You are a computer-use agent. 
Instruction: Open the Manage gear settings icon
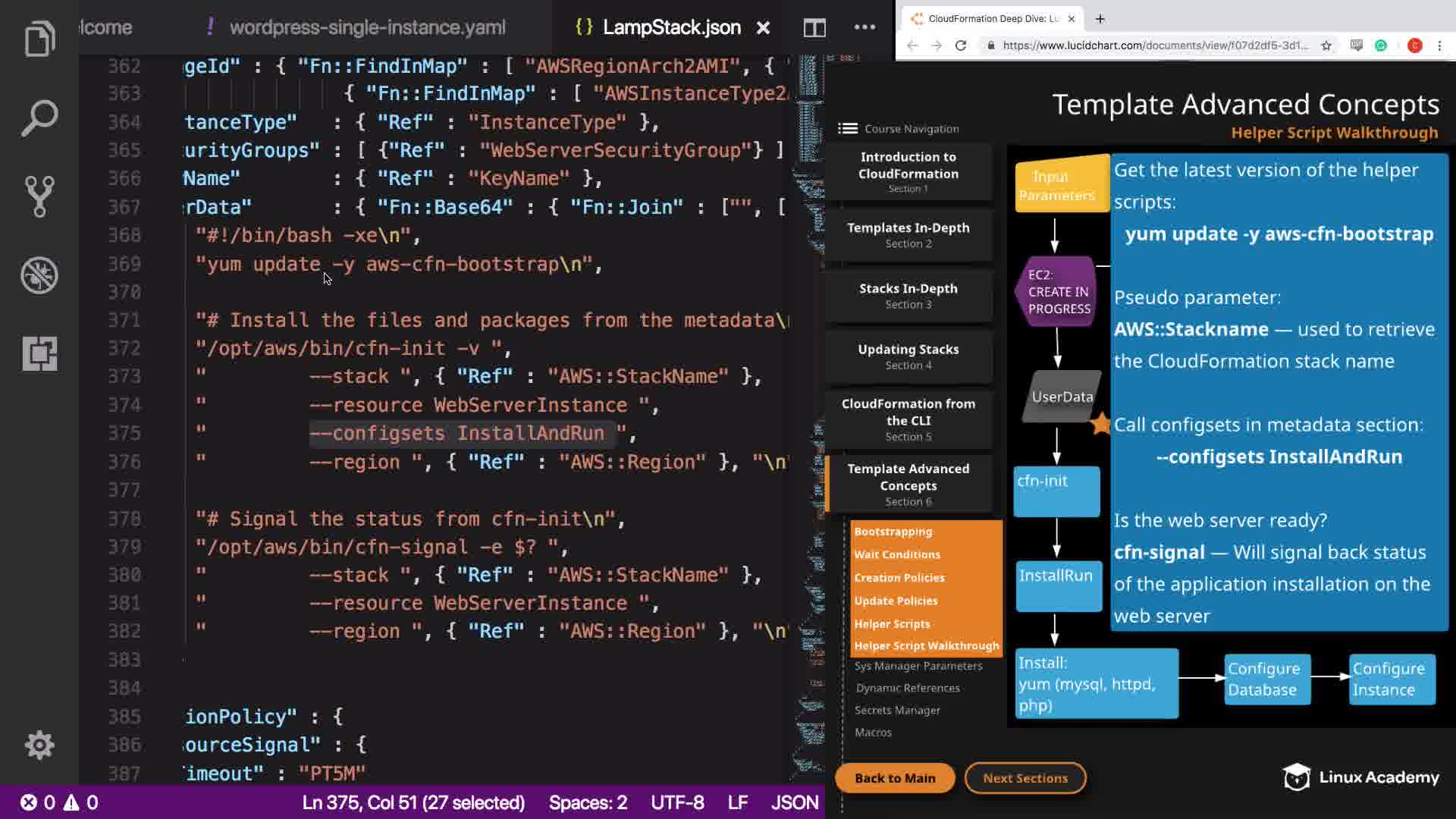39,745
